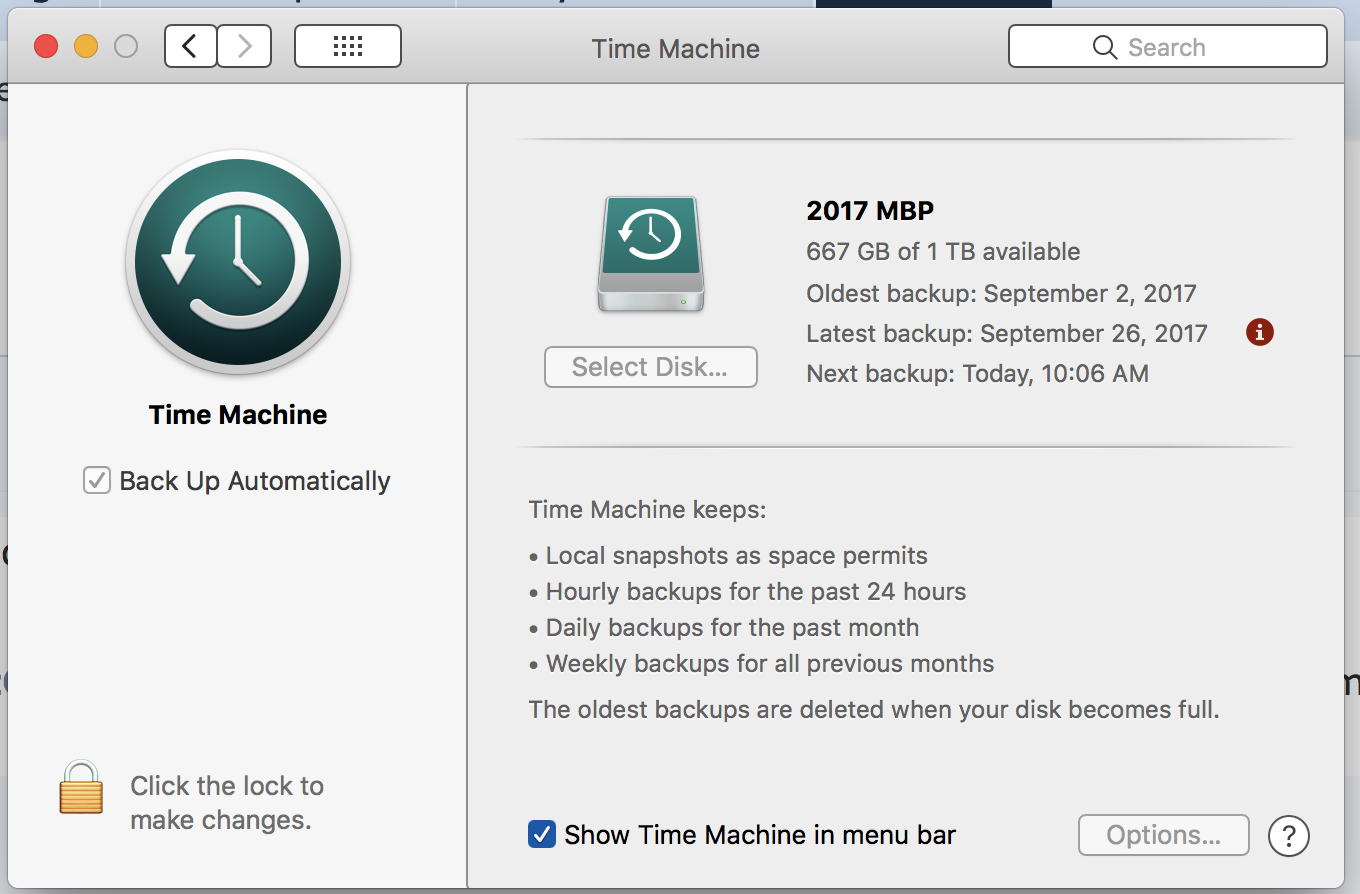Click the red info icon beside Latest backup

point(1260,332)
